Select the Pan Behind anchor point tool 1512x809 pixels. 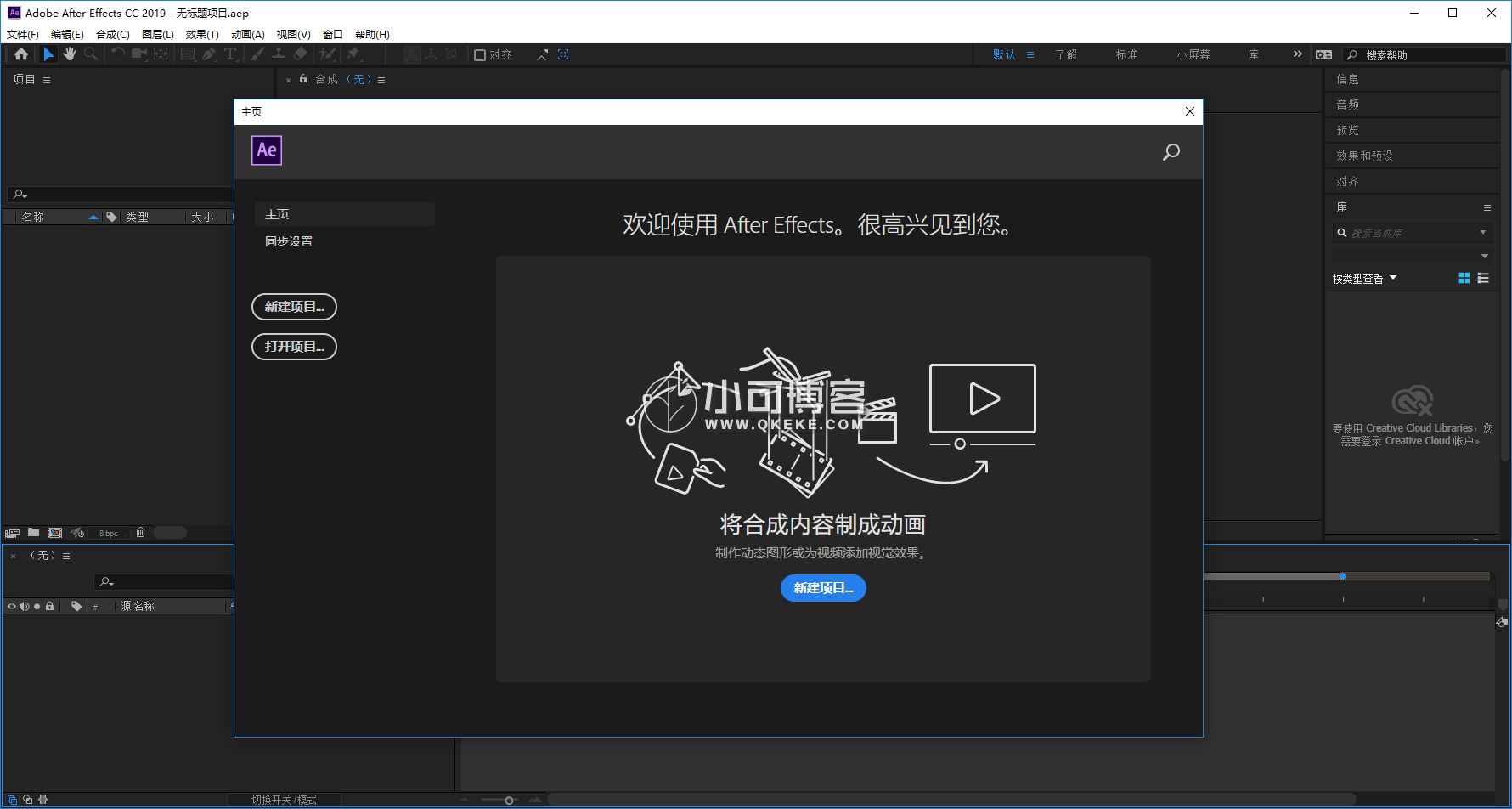pyautogui.click(x=161, y=54)
